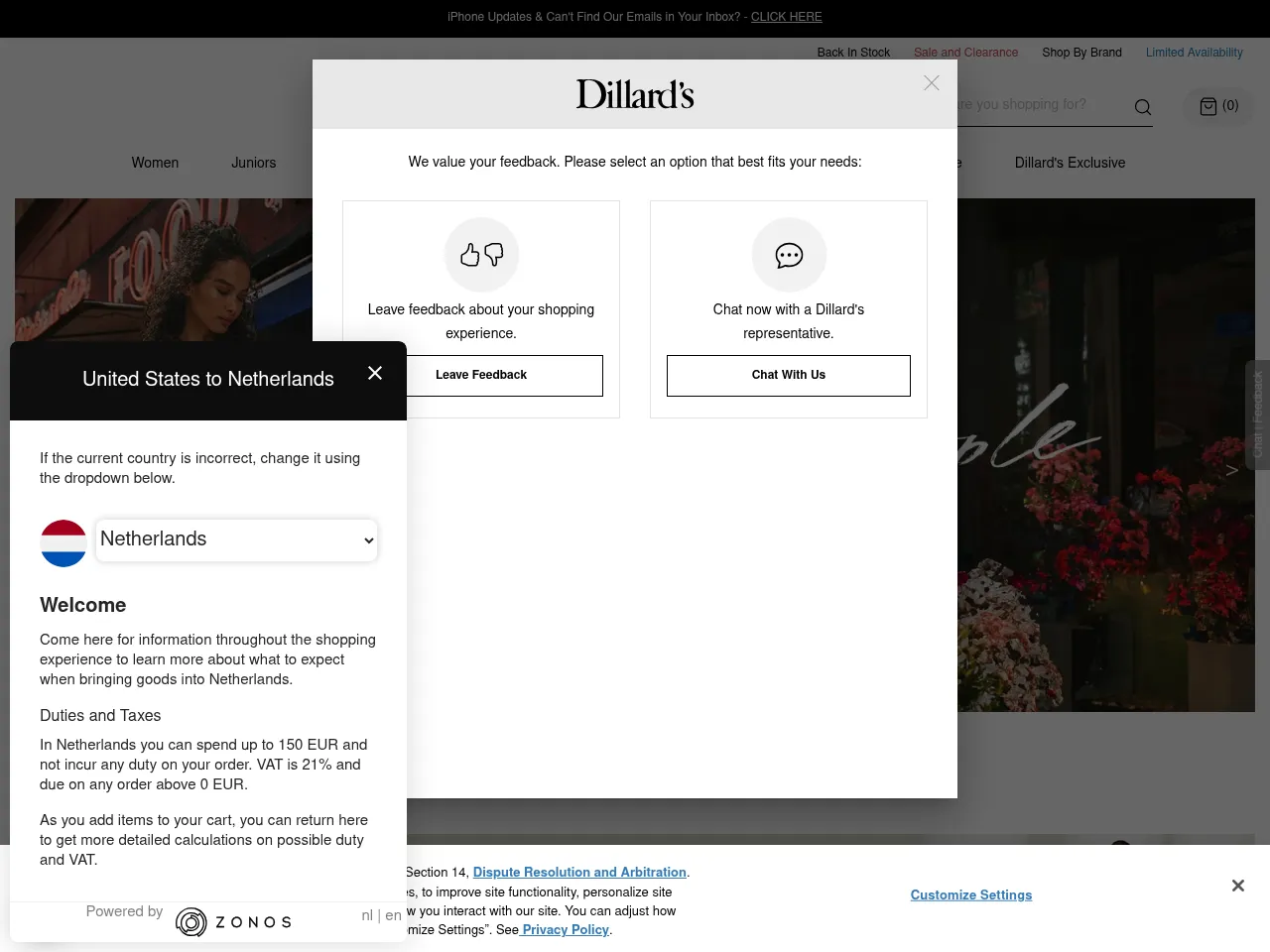Dismiss the cookie consent banner
The width and height of the screenshot is (1270, 952).
click(x=1237, y=885)
